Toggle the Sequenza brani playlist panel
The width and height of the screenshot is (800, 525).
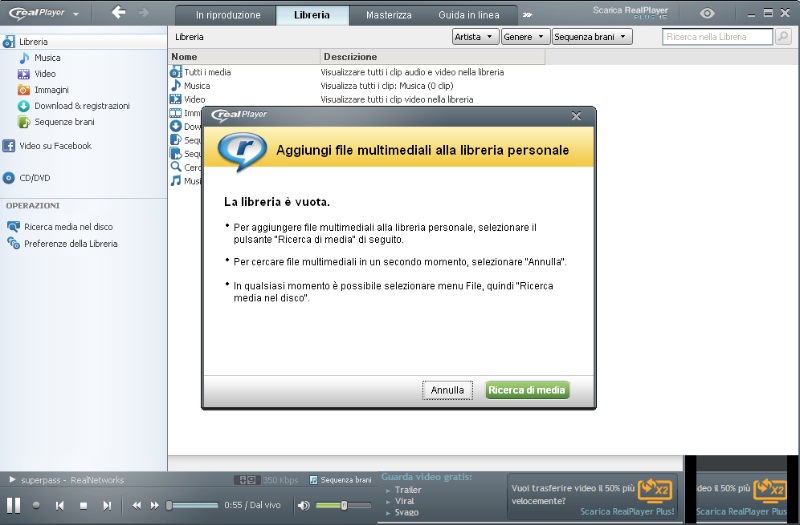340,480
